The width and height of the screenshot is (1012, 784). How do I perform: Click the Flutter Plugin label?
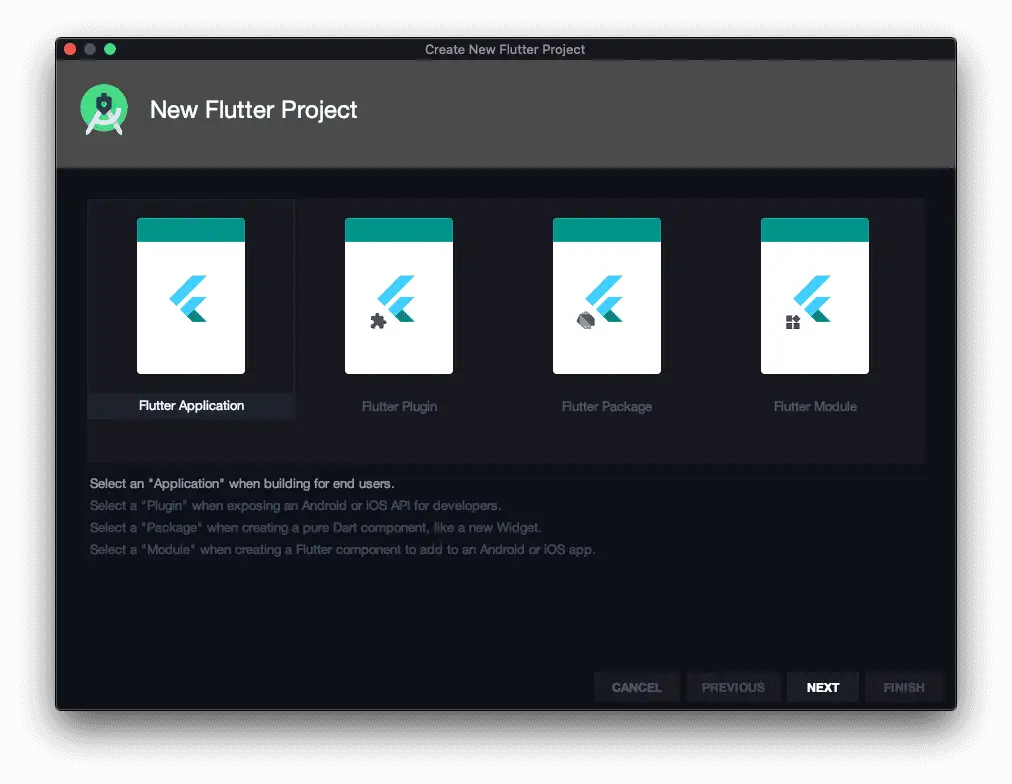tap(400, 407)
